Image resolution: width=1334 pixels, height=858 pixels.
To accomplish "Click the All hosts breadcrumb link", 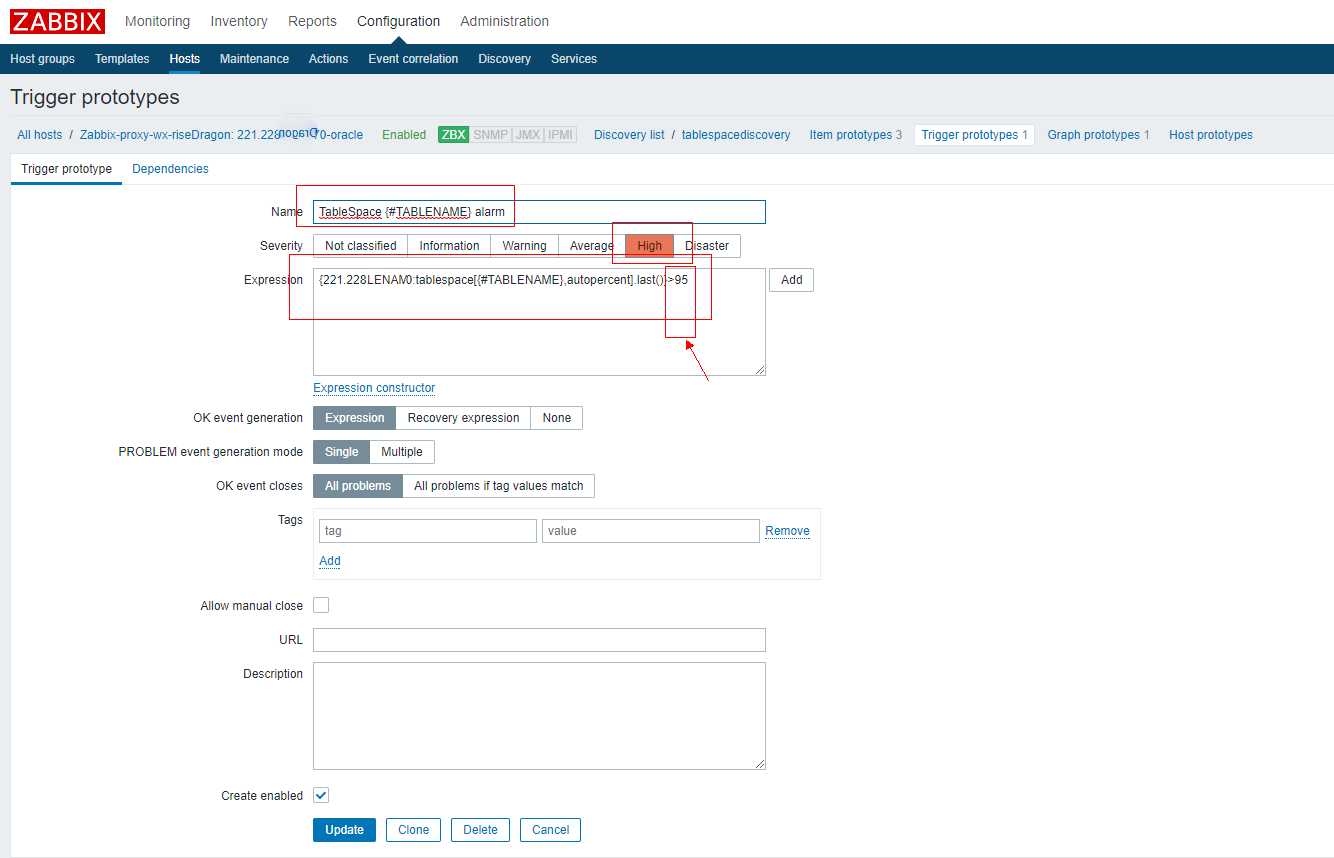I will (x=39, y=135).
